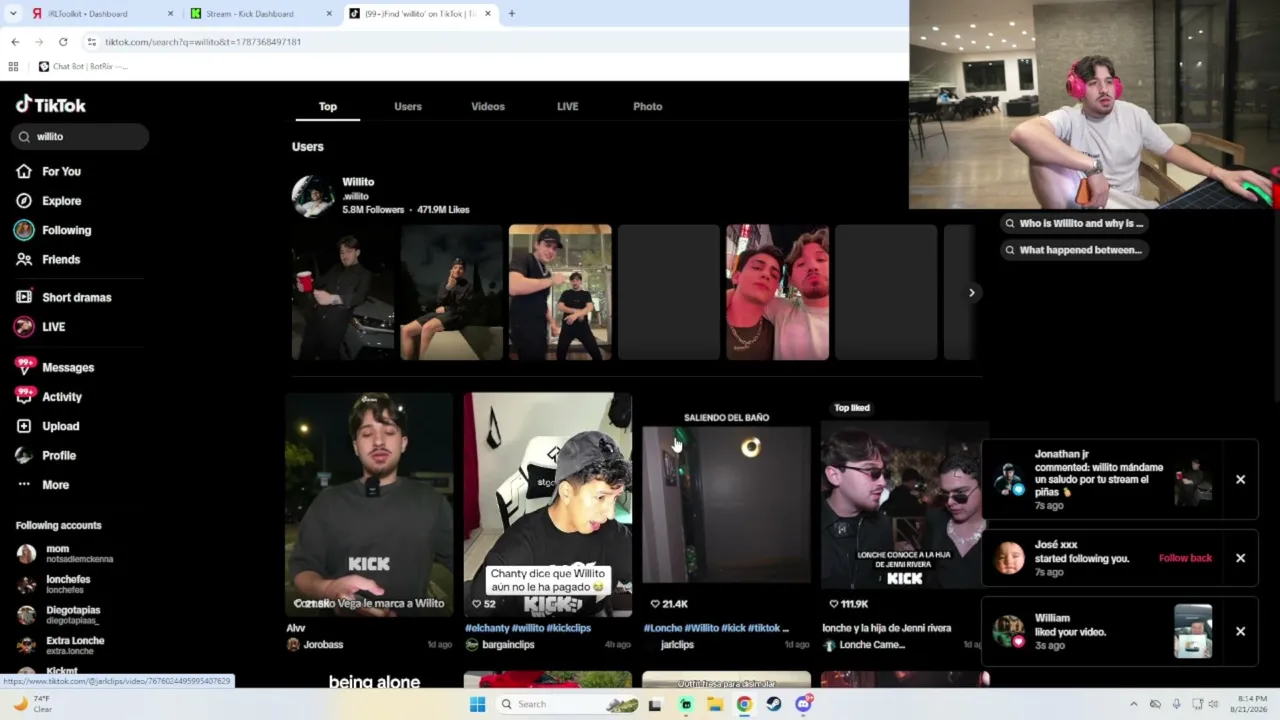Open Discord from the taskbar
This screenshot has height=720, width=1280.
click(803, 704)
